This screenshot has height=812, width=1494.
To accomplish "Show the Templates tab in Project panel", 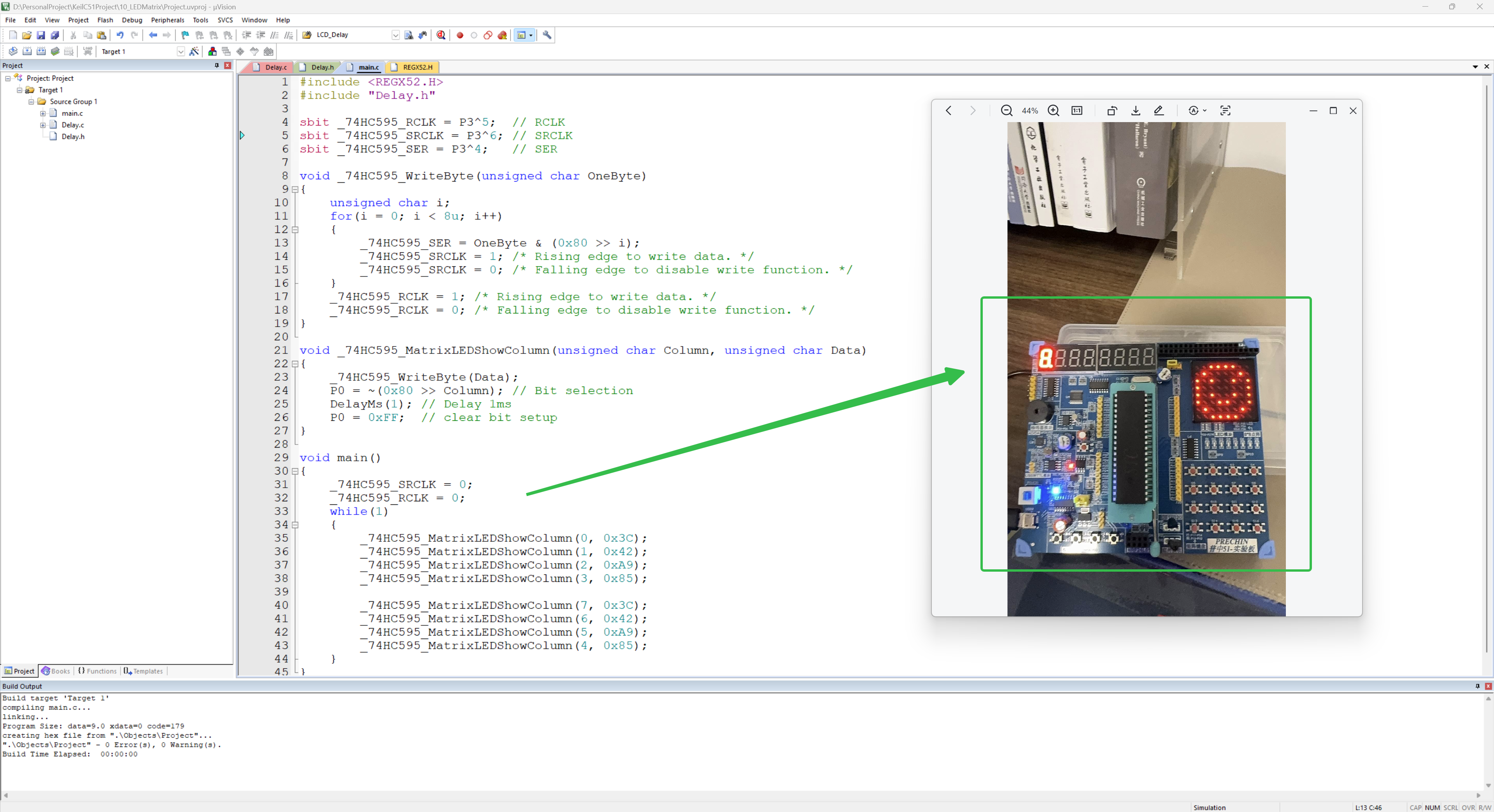I will click(x=143, y=671).
